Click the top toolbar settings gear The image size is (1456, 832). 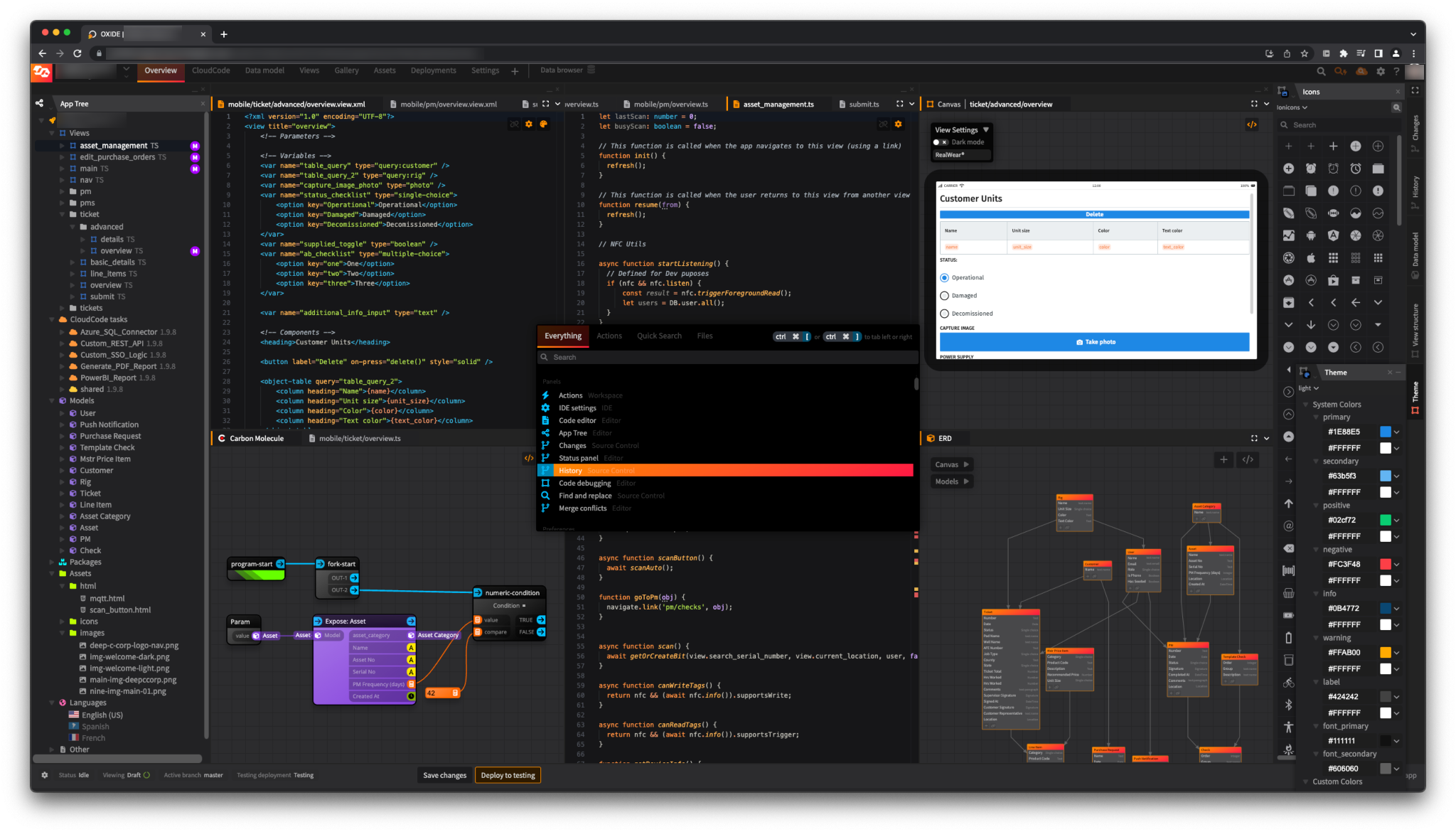1381,71
